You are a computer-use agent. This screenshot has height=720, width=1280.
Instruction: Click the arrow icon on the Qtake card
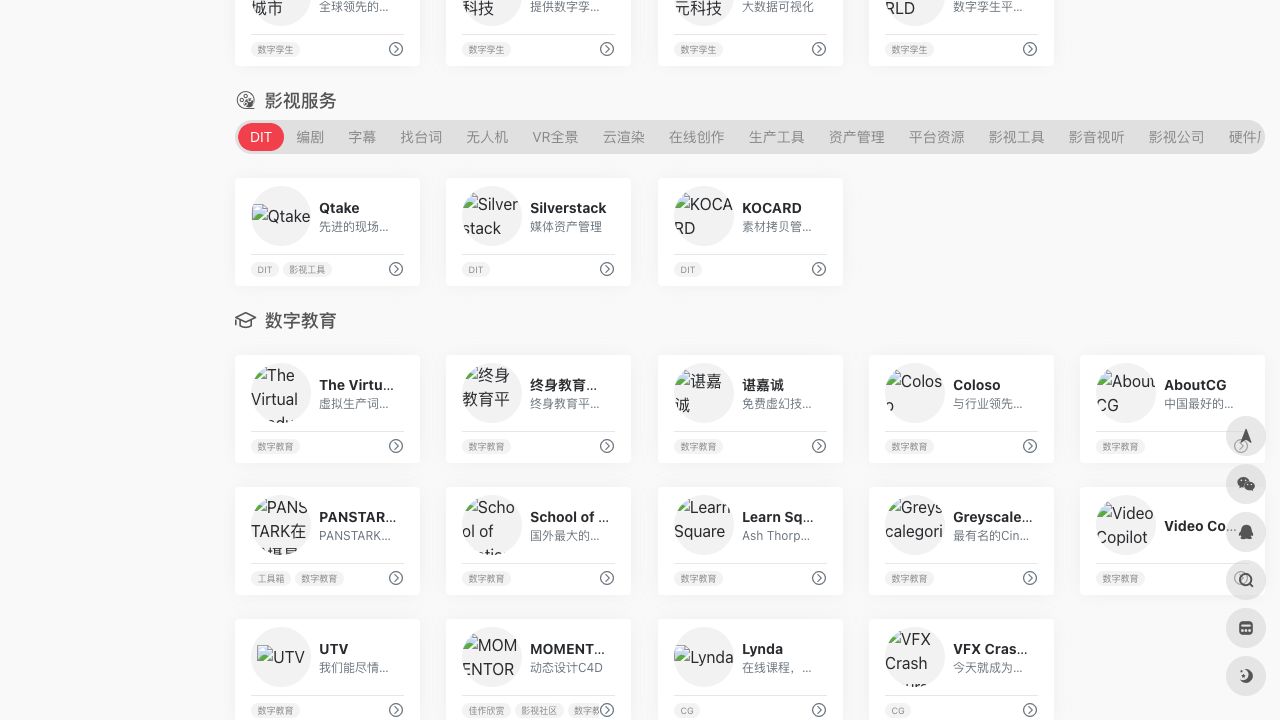[396, 269]
